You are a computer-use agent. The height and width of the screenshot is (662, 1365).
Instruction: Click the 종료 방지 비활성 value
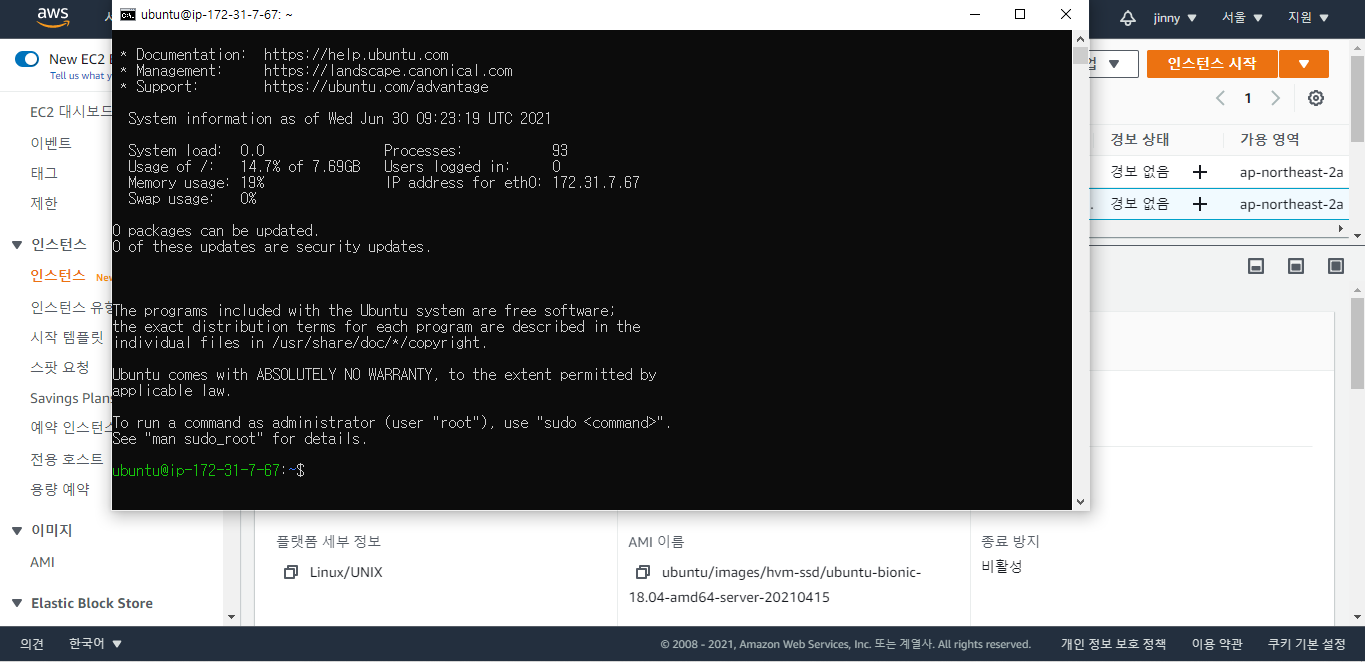click(1002, 566)
